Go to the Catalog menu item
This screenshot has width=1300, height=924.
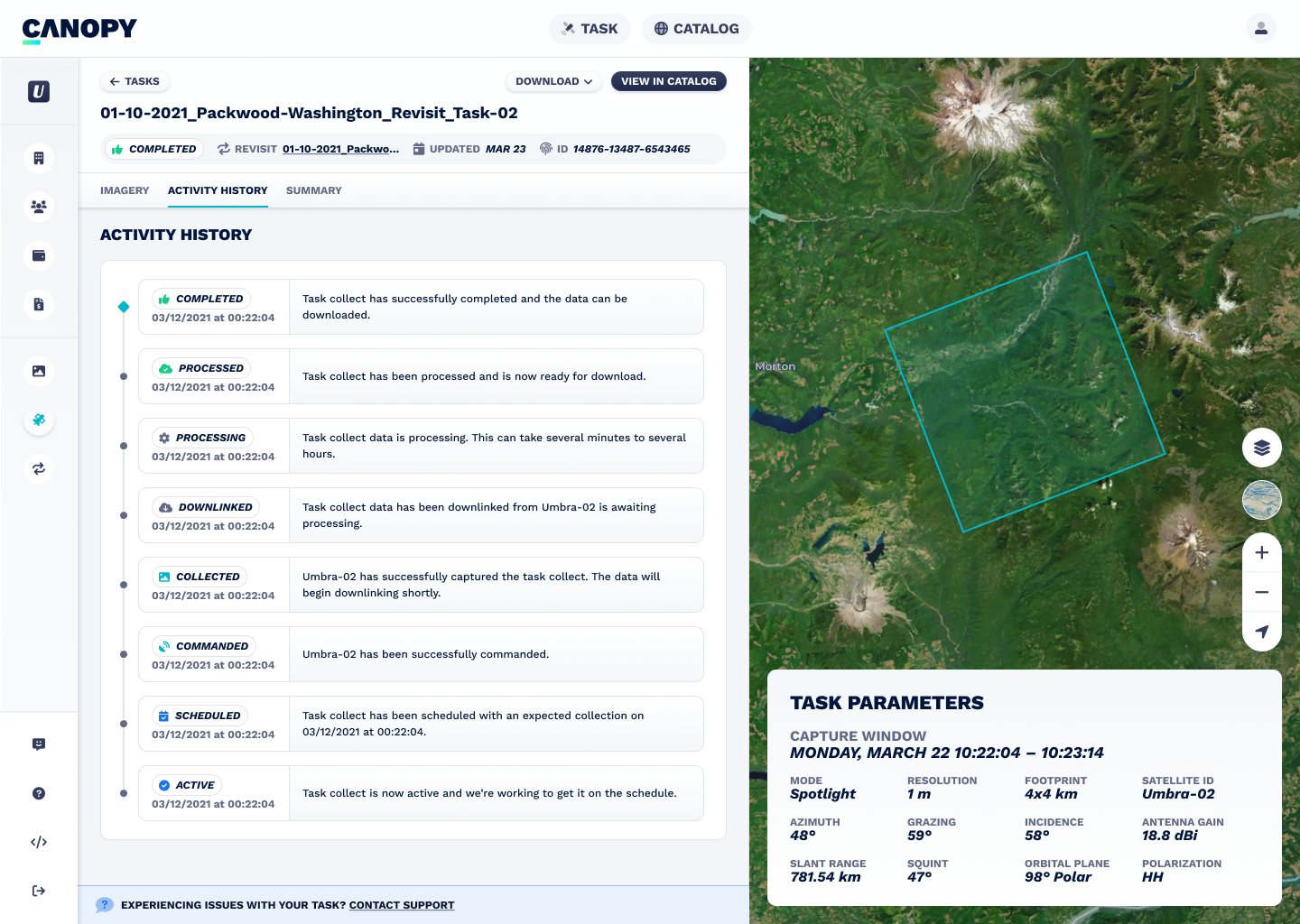[x=697, y=29]
